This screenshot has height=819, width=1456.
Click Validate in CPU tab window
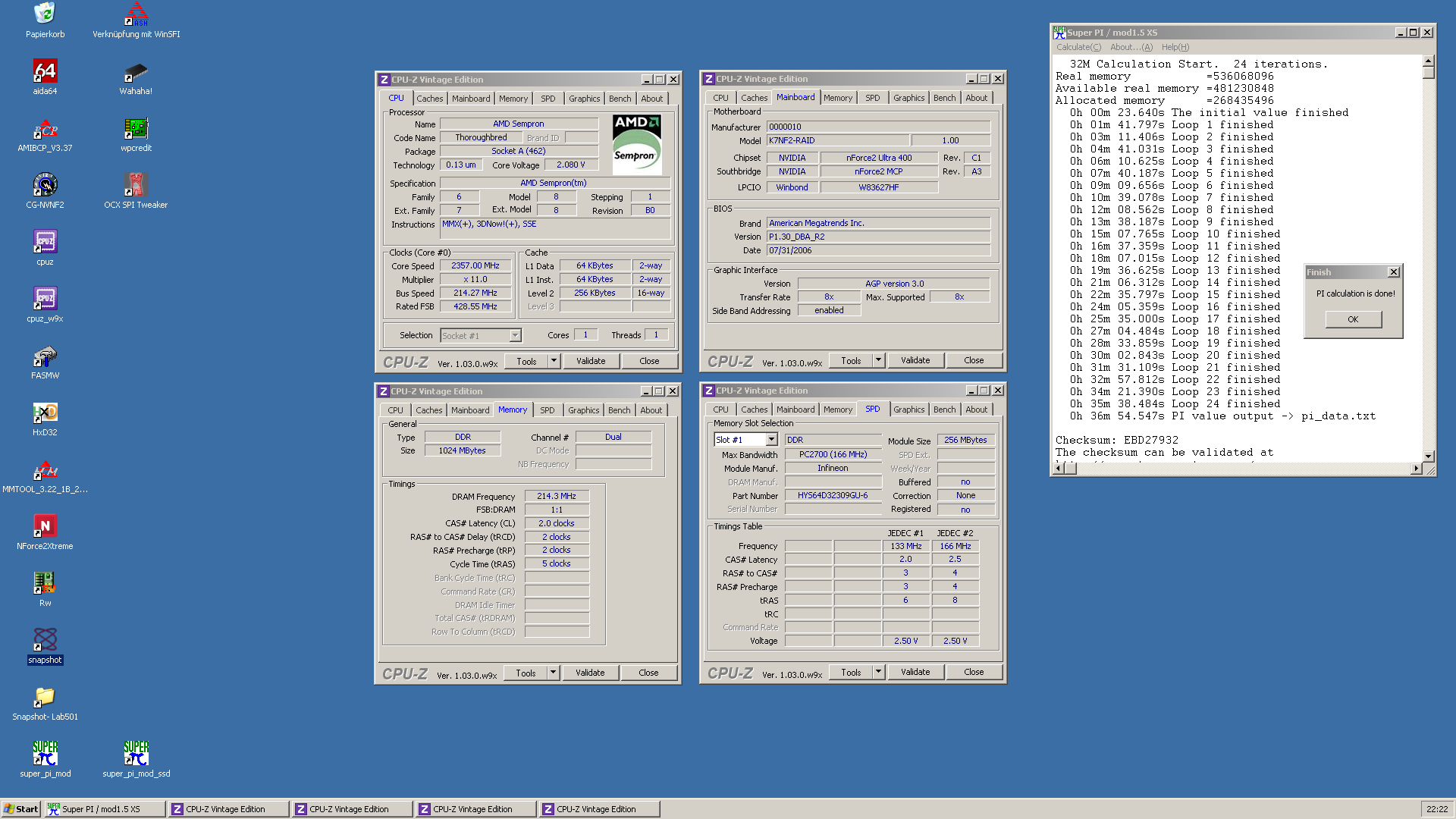(x=591, y=361)
